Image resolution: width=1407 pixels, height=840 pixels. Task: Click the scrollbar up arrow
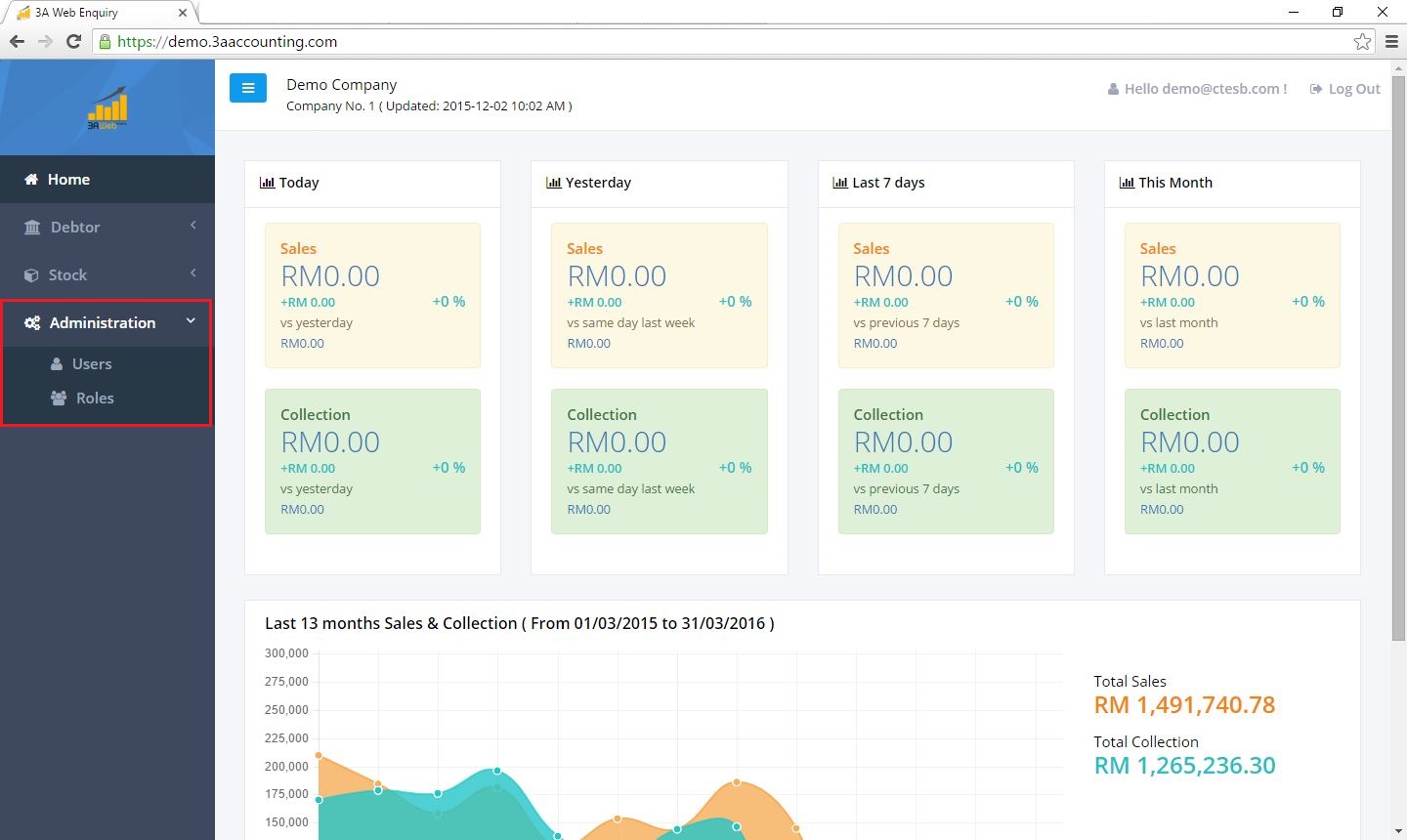[1398, 67]
